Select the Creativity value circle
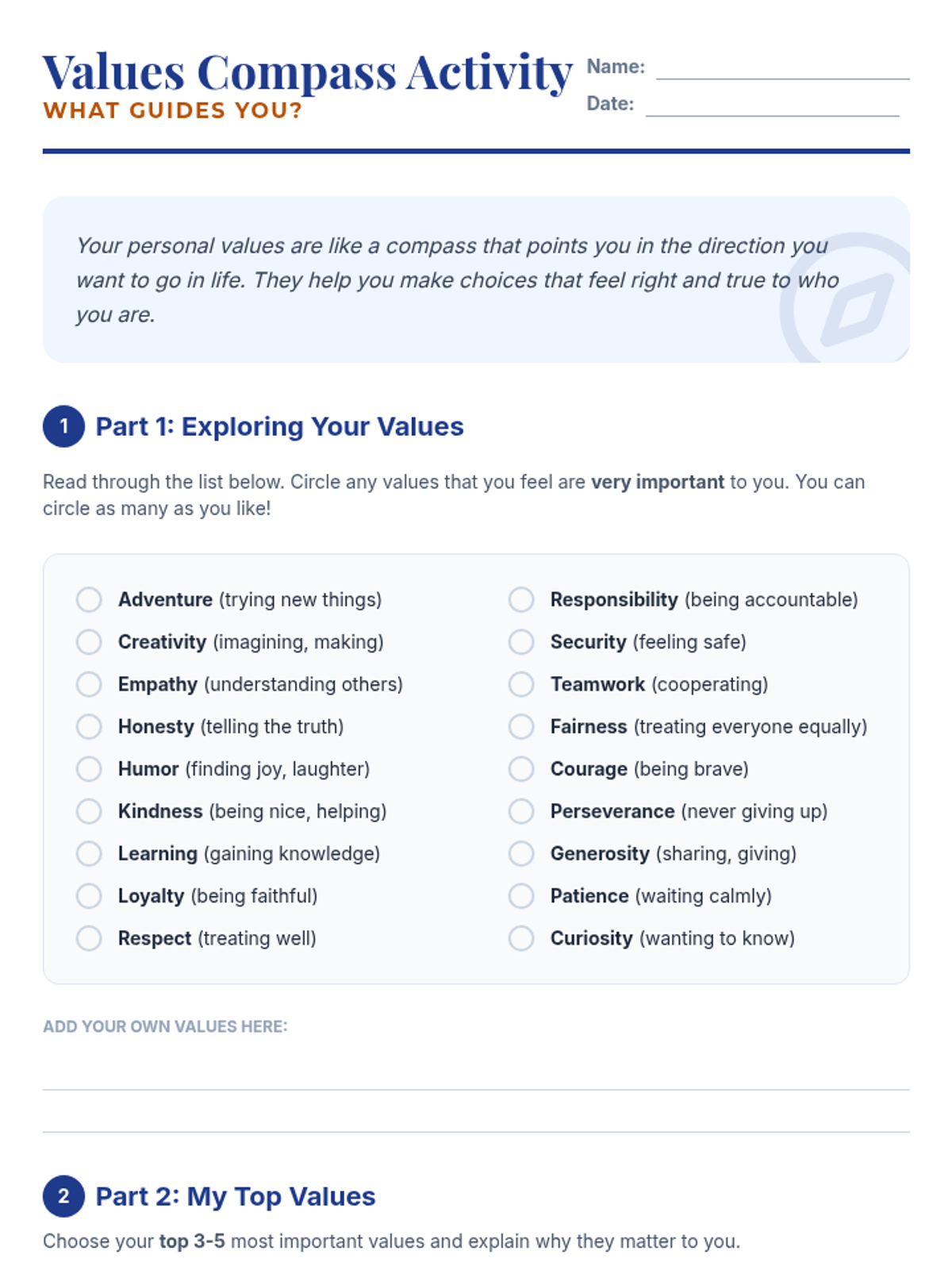Screen dimensions: 952x1270 (89, 642)
